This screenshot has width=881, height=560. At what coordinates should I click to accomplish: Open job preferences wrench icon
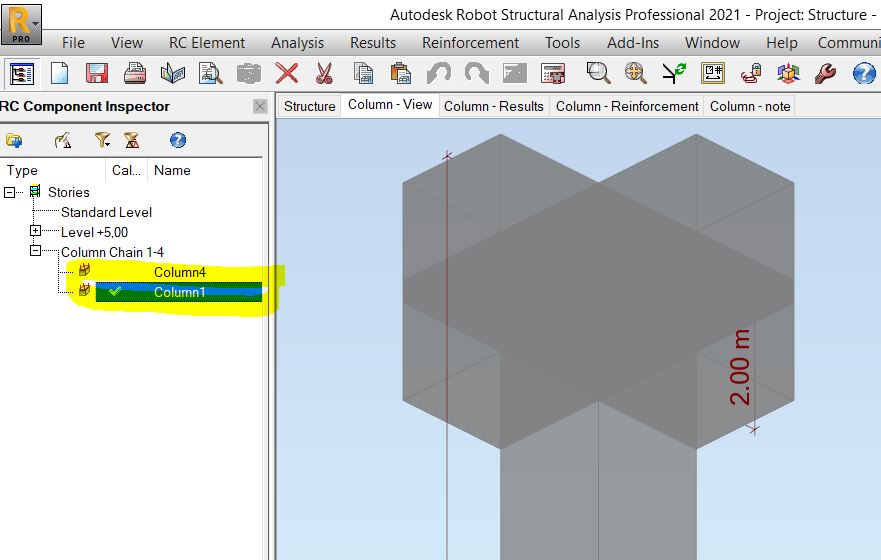click(x=825, y=74)
